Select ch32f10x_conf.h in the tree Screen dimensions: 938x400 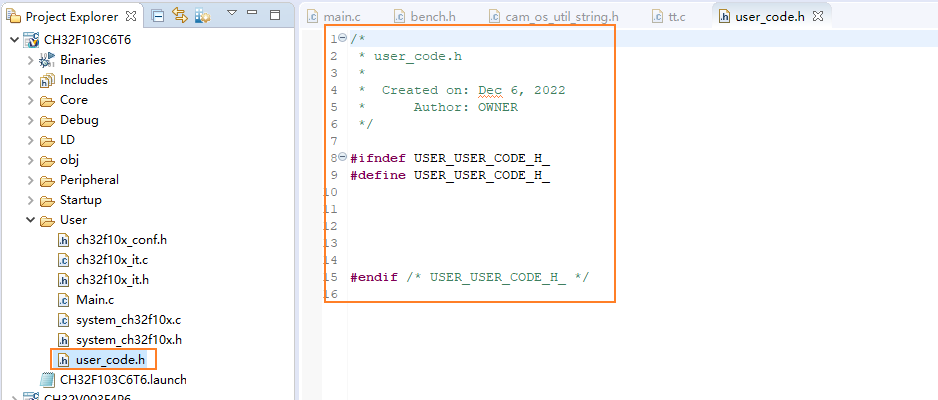coord(121,240)
